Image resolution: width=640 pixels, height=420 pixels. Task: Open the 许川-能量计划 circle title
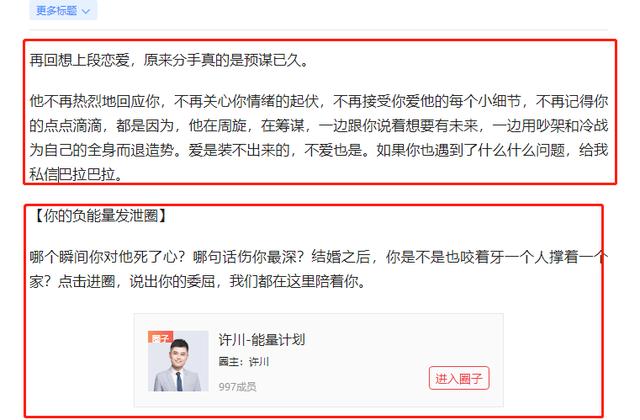click(262, 340)
